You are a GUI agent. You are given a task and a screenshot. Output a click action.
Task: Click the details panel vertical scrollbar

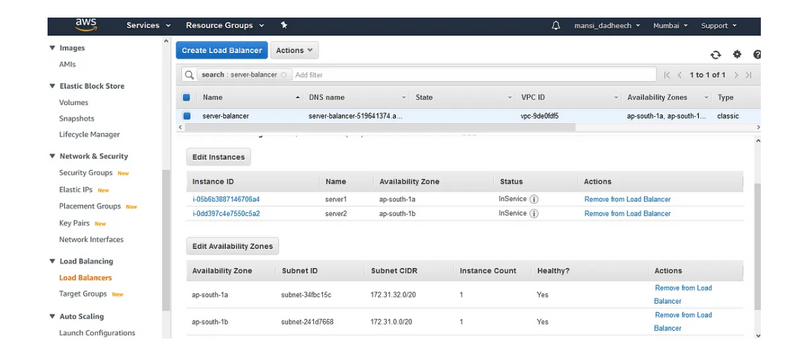(x=757, y=247)
